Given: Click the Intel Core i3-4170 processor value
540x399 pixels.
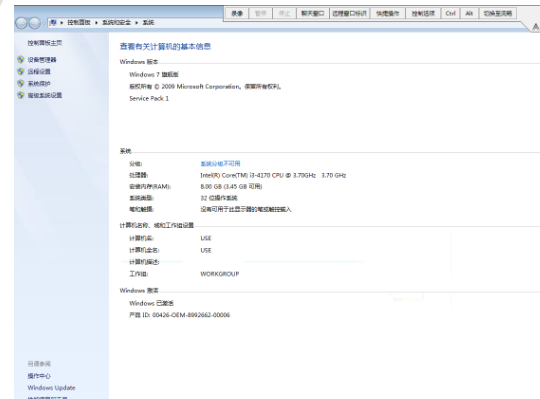Looking at the screenshot, I should [x=273, y=175].
